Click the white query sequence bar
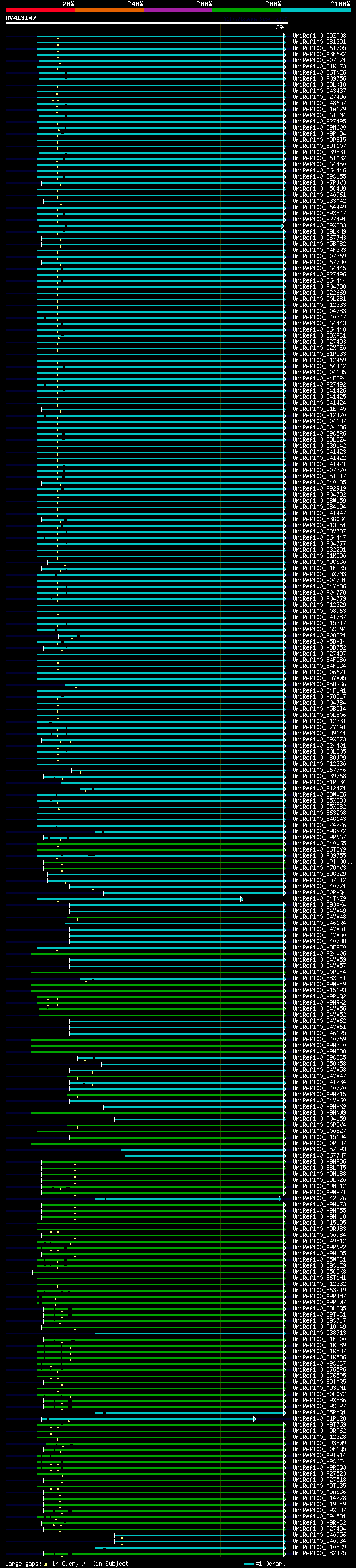 (x=146, y=22)
